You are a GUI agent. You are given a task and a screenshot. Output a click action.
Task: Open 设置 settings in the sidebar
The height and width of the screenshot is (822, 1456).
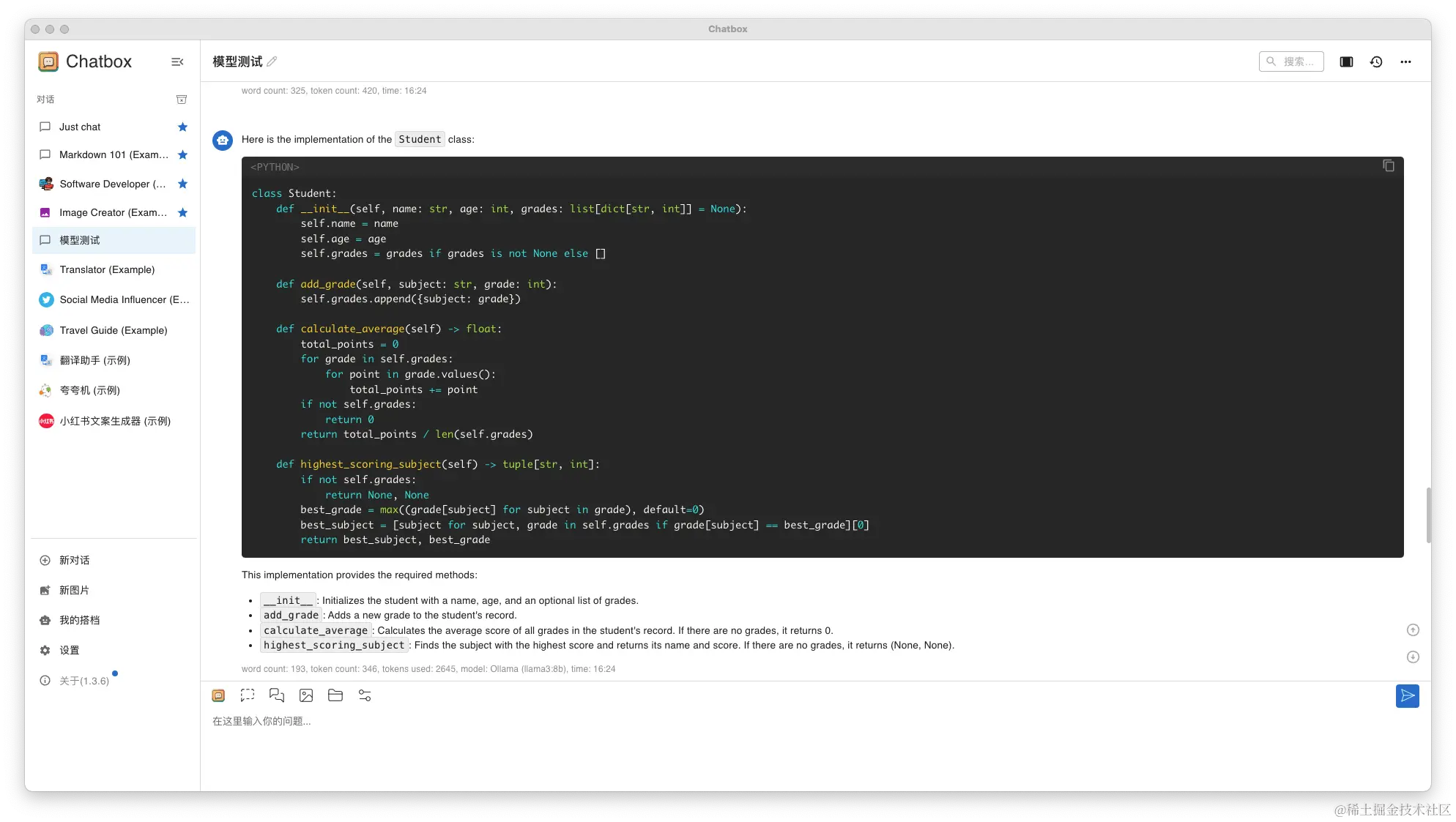click(69, 650)
